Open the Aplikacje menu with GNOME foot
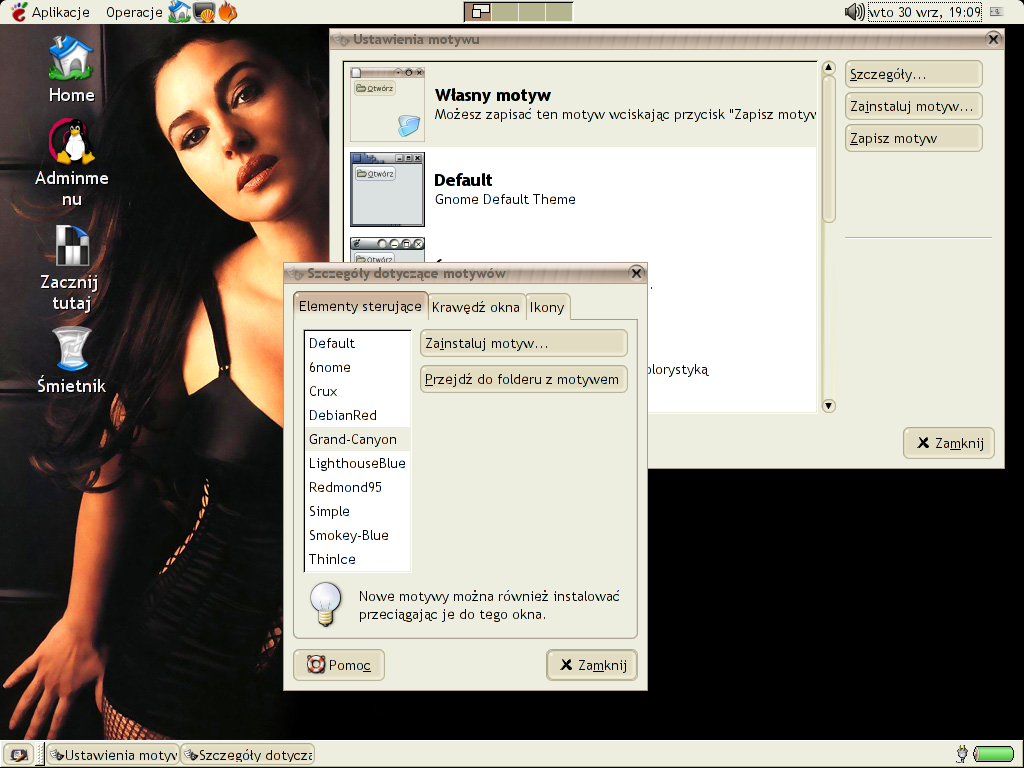The height and width of the screenshot is (768, 1024). click(50, 12)
